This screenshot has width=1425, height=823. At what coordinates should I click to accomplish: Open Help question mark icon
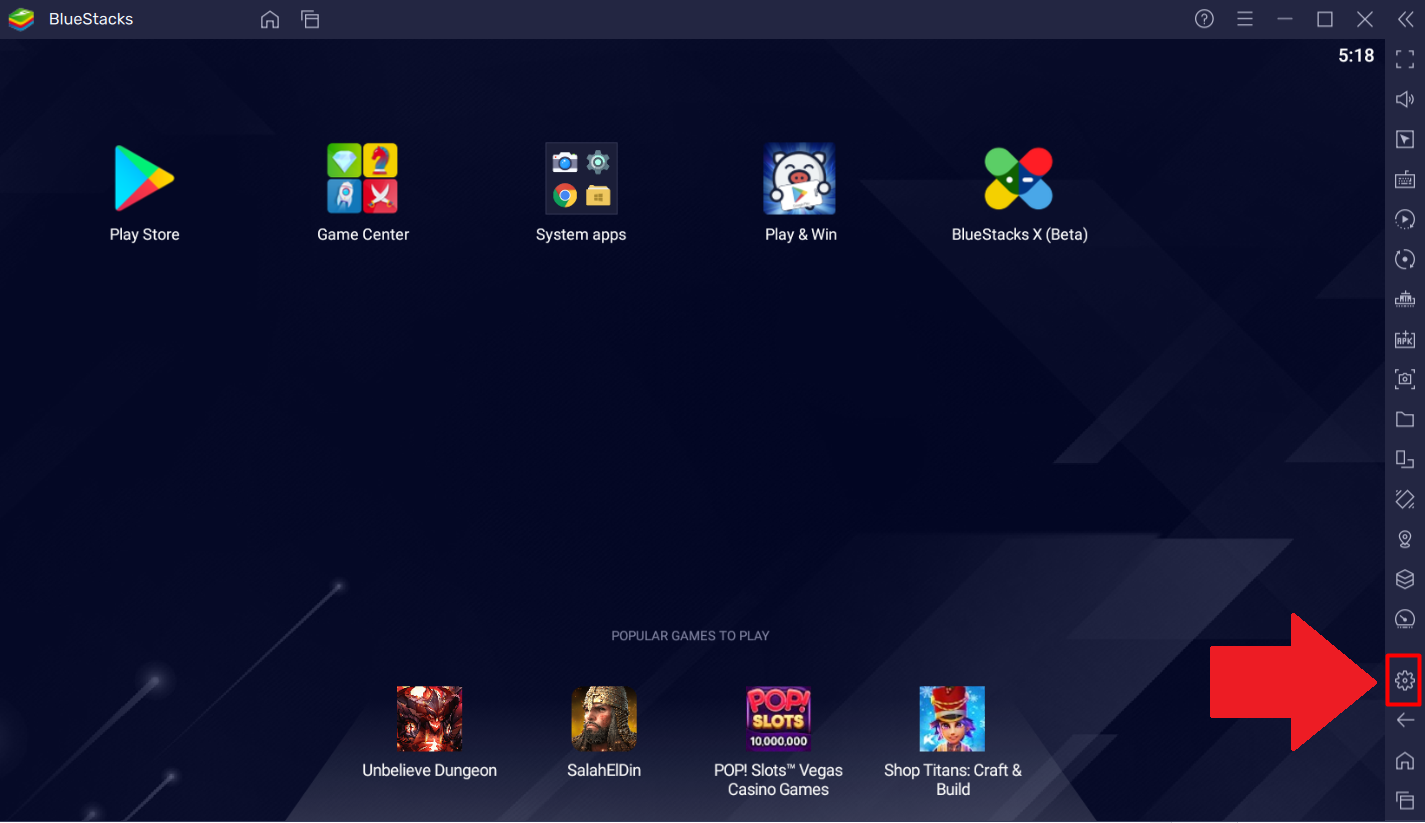point(1205,19)
